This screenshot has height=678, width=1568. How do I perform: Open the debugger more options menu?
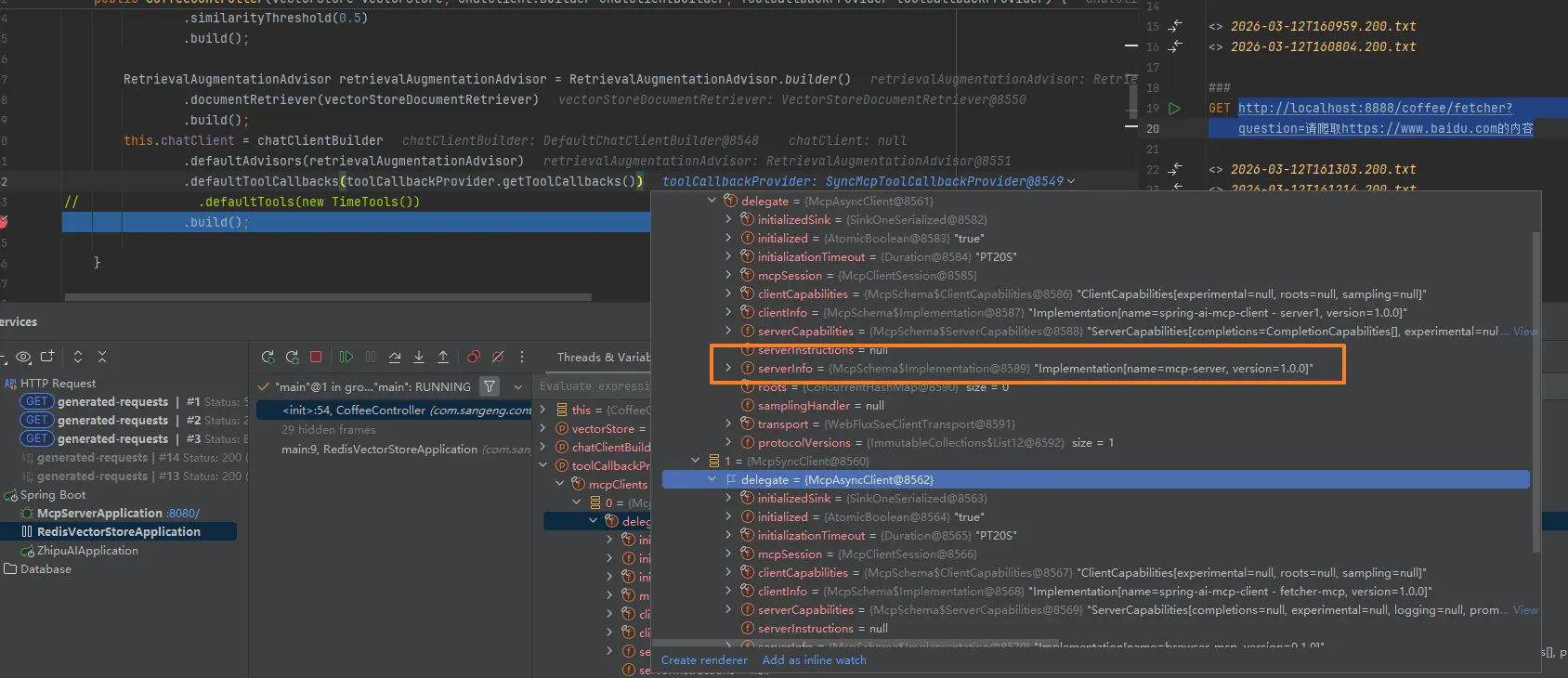(522, 357)
